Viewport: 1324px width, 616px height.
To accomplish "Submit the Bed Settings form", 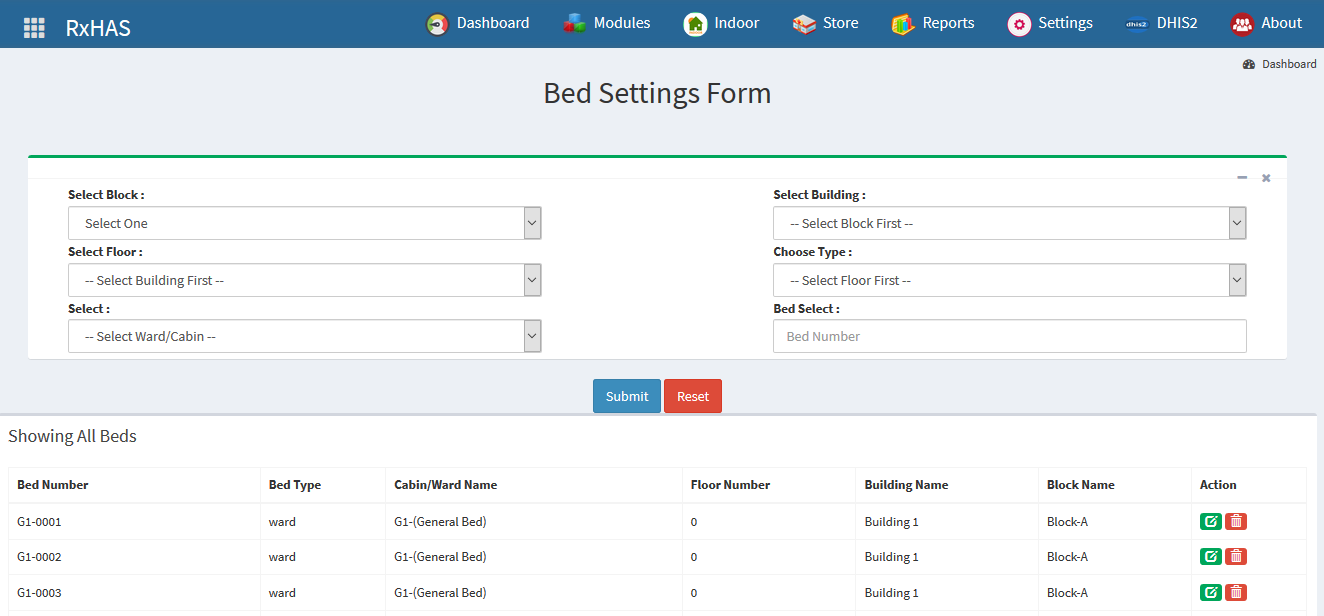I will (x=626, y=396).
